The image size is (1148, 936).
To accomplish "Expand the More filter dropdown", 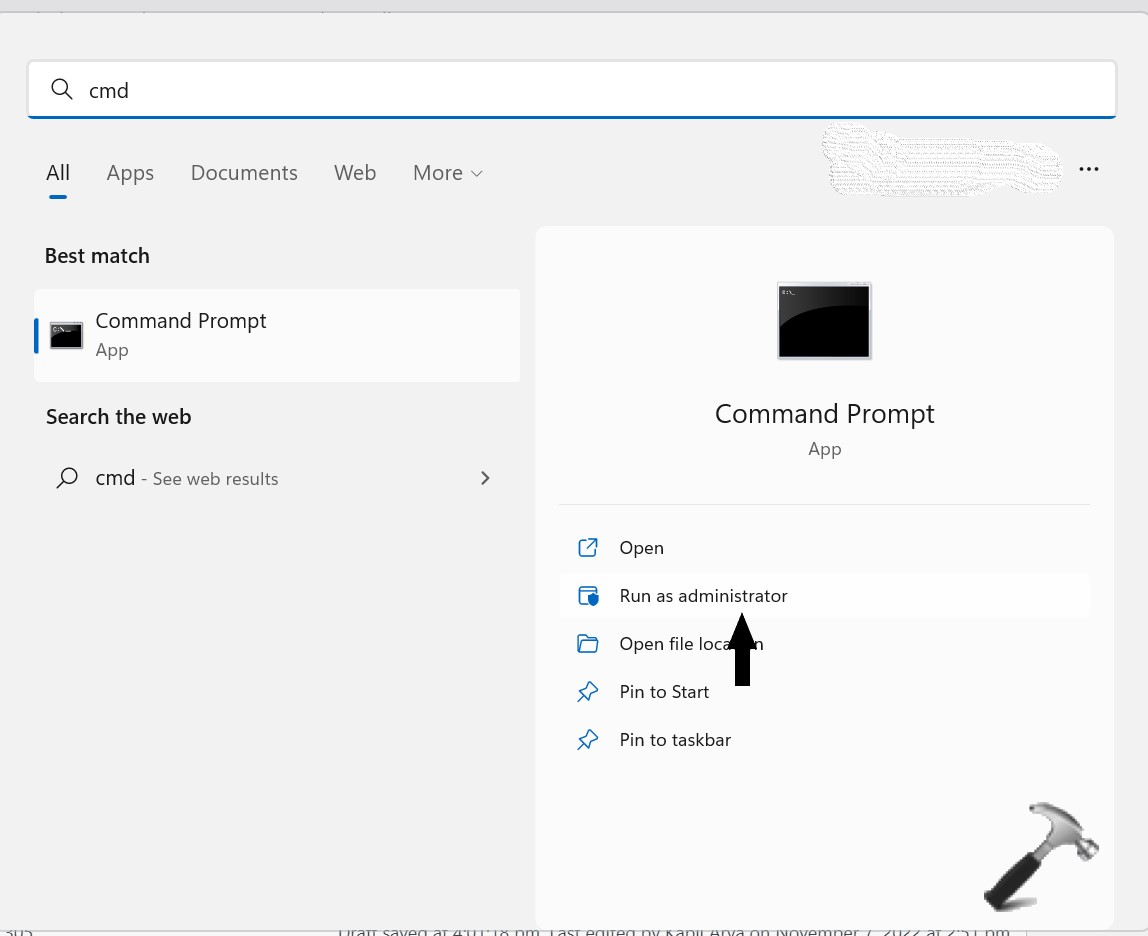I will (x=448, y=173).
